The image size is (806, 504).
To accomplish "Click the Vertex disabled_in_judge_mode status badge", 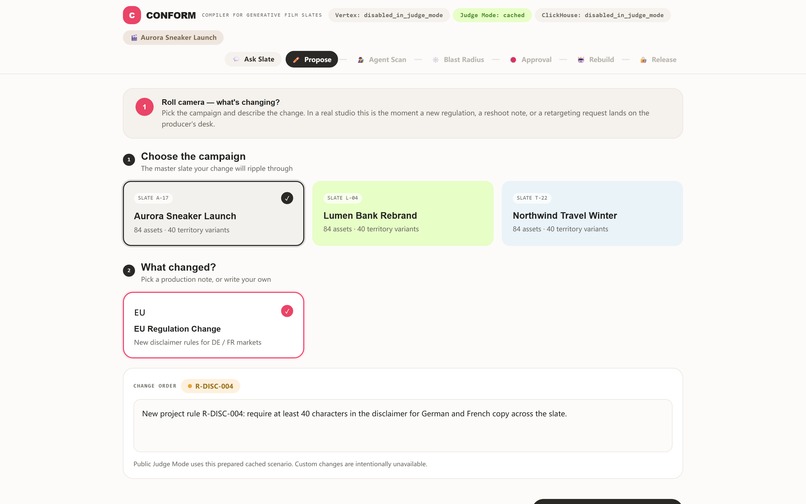I will coord(389,15).
